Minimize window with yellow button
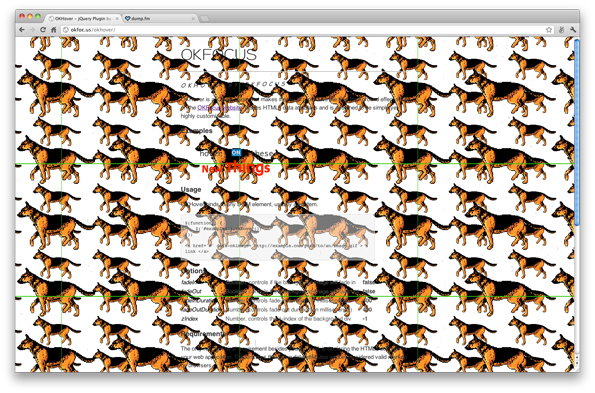 (x=30, y=16)
